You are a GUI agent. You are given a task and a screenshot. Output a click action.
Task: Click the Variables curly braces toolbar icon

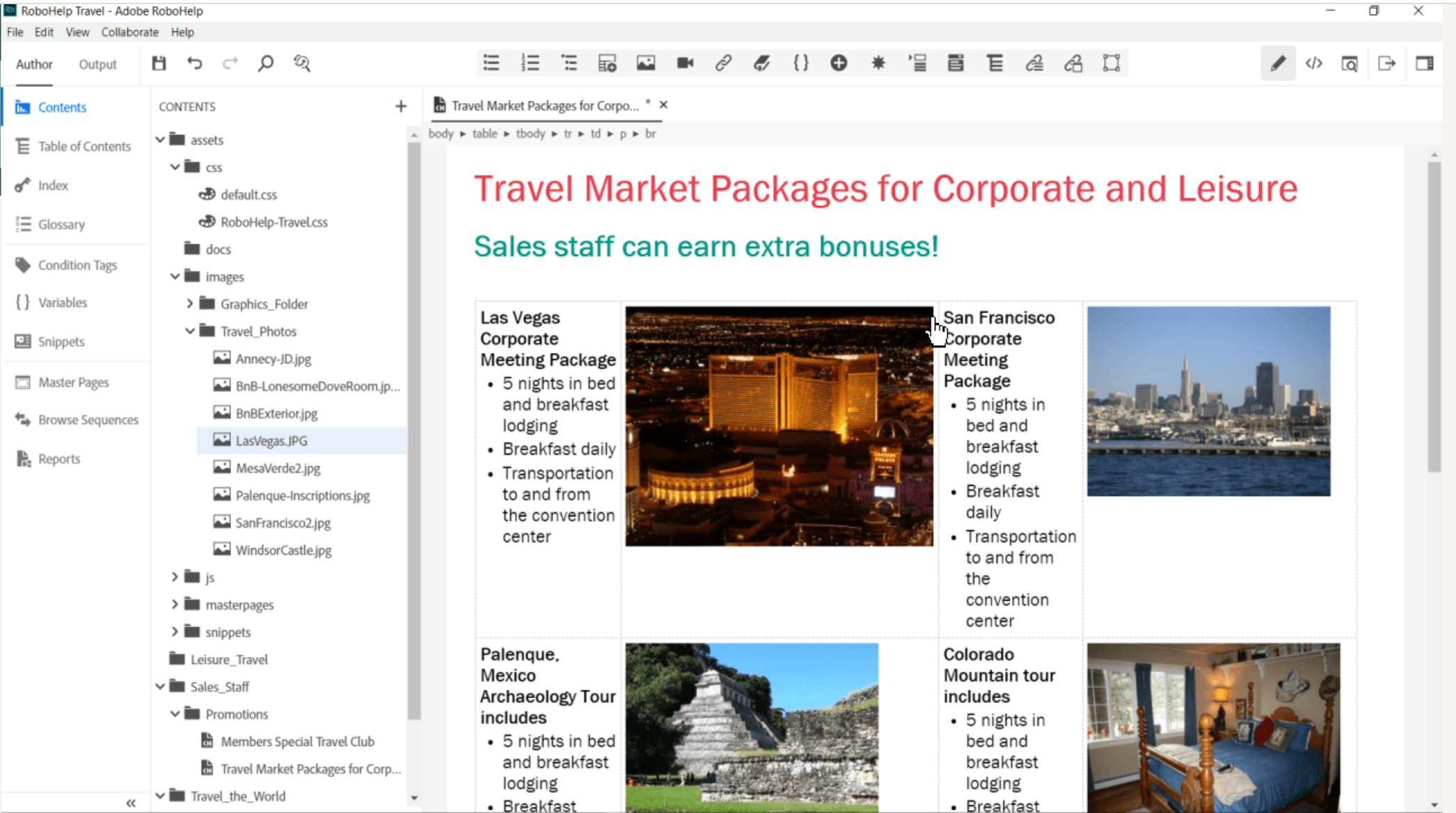point(801,63)
